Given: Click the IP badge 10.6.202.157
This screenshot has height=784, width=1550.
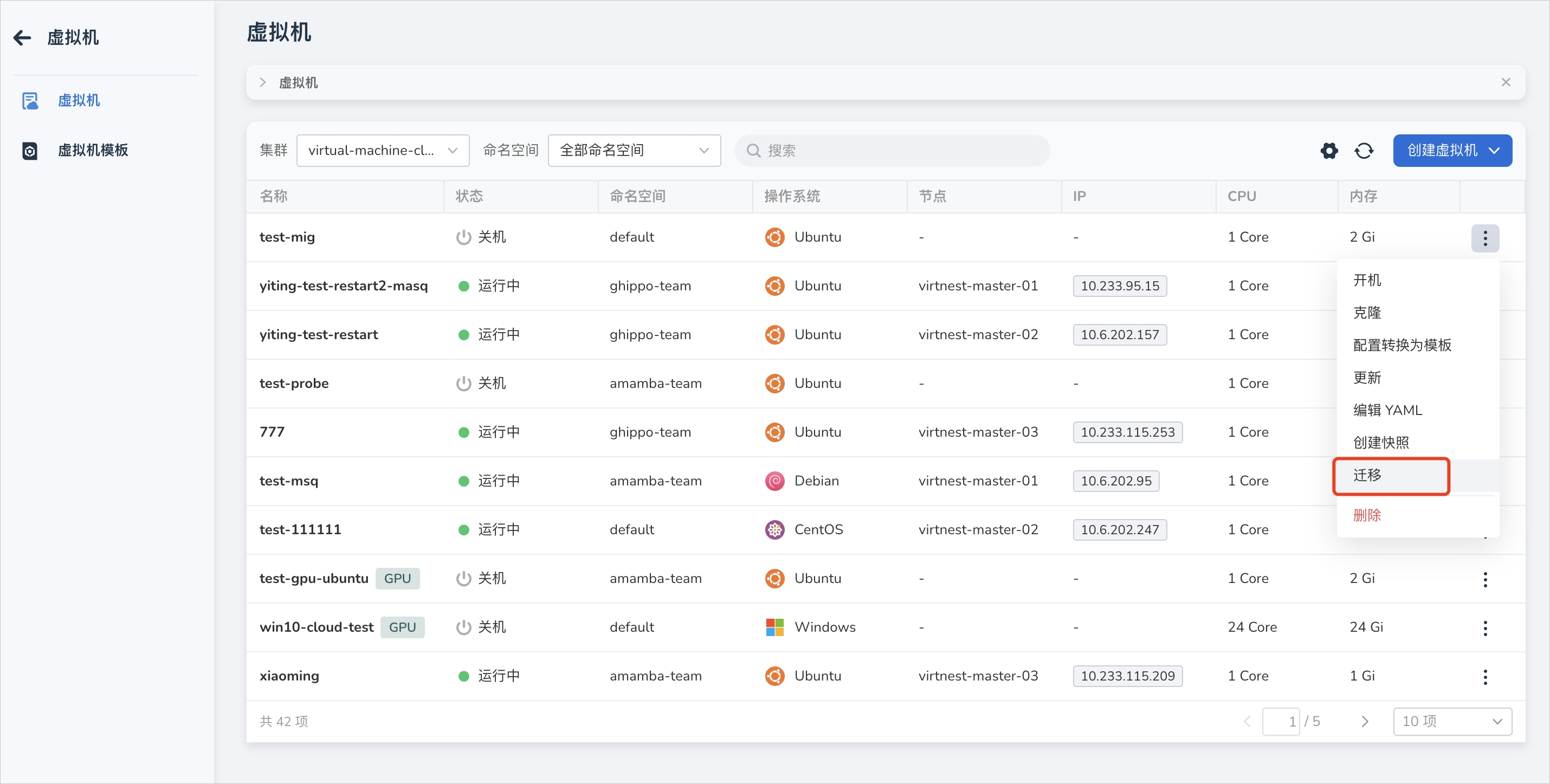Looking at the screenshot, I should 1119,334.
